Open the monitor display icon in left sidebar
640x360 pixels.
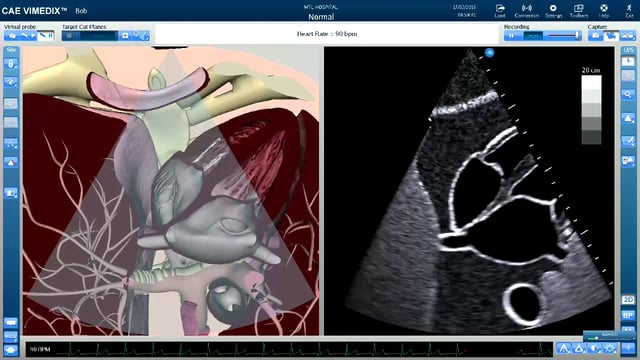coord(11,193)
